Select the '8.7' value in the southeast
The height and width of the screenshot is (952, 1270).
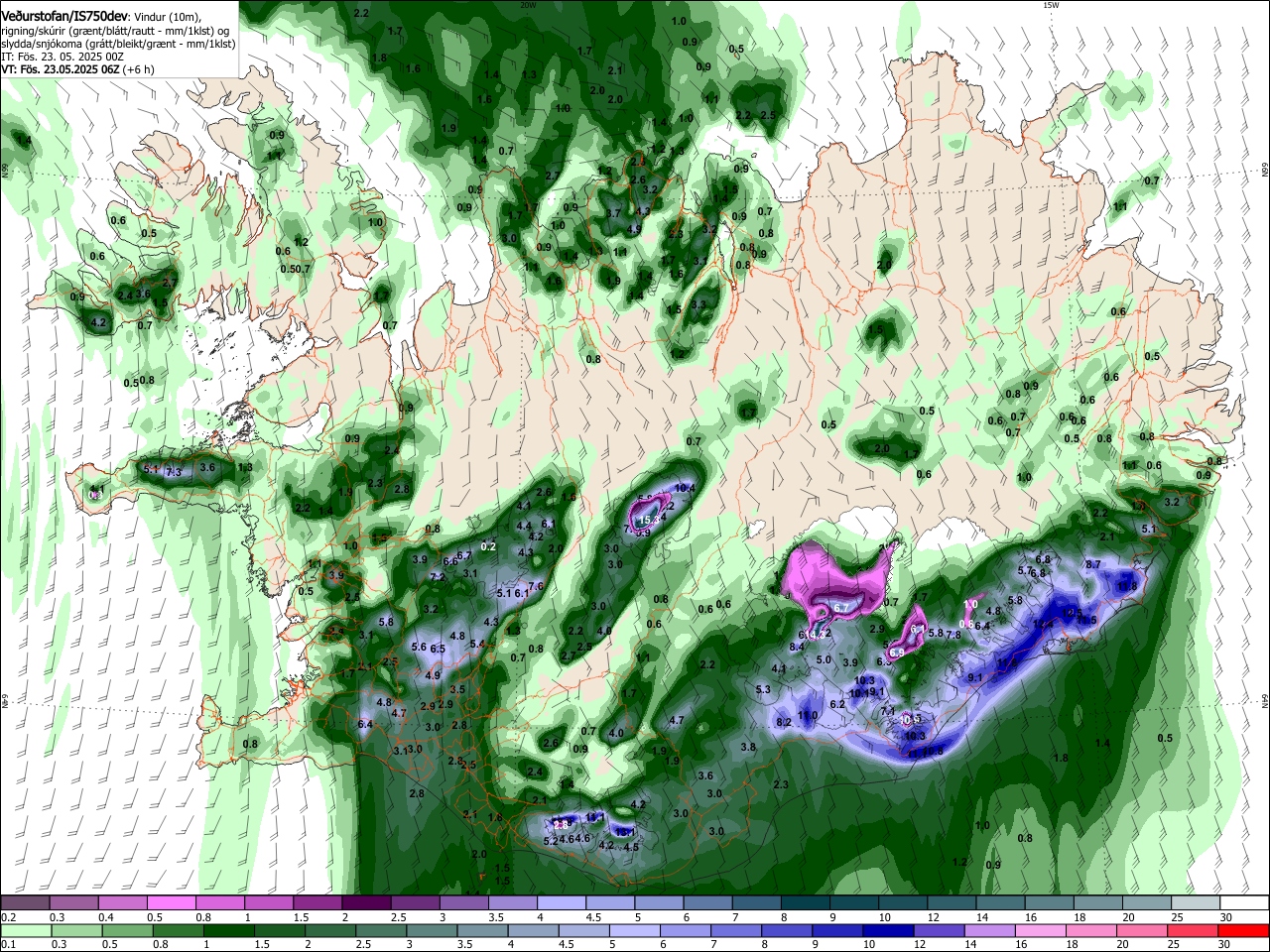click(x=1093, y=564)
